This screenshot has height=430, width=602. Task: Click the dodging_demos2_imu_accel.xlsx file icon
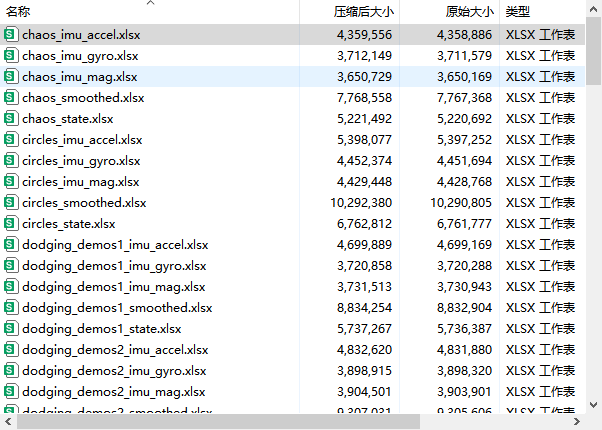[x=11, y=349]
